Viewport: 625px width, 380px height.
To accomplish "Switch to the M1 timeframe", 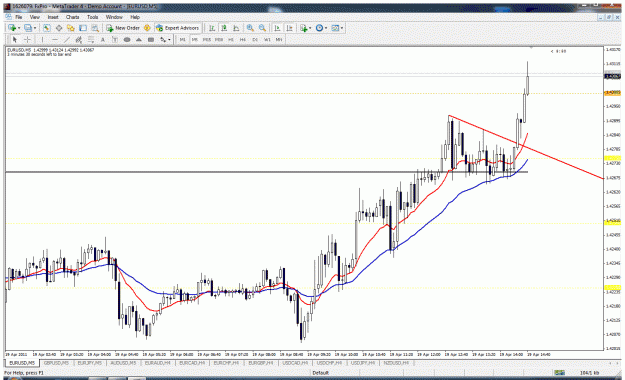I will [x=182, y=39].
